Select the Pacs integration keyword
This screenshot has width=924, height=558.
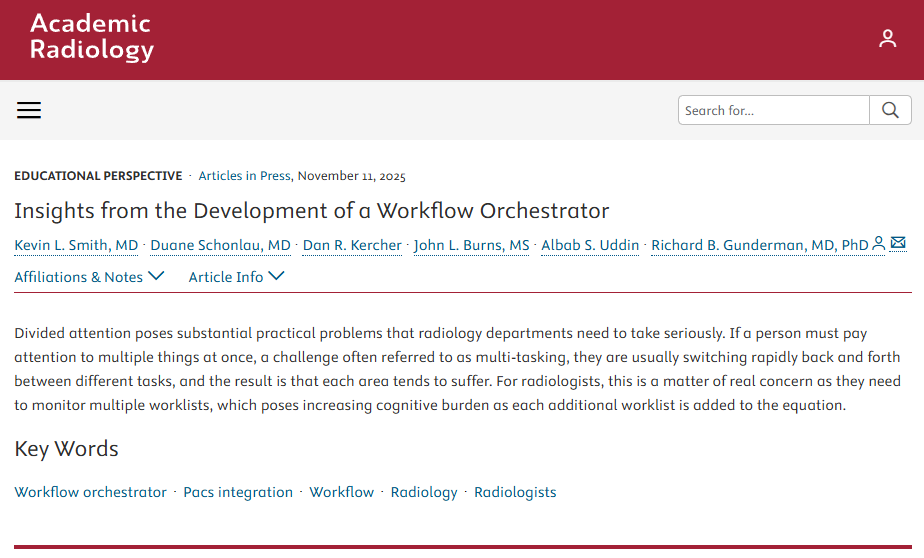238,492
